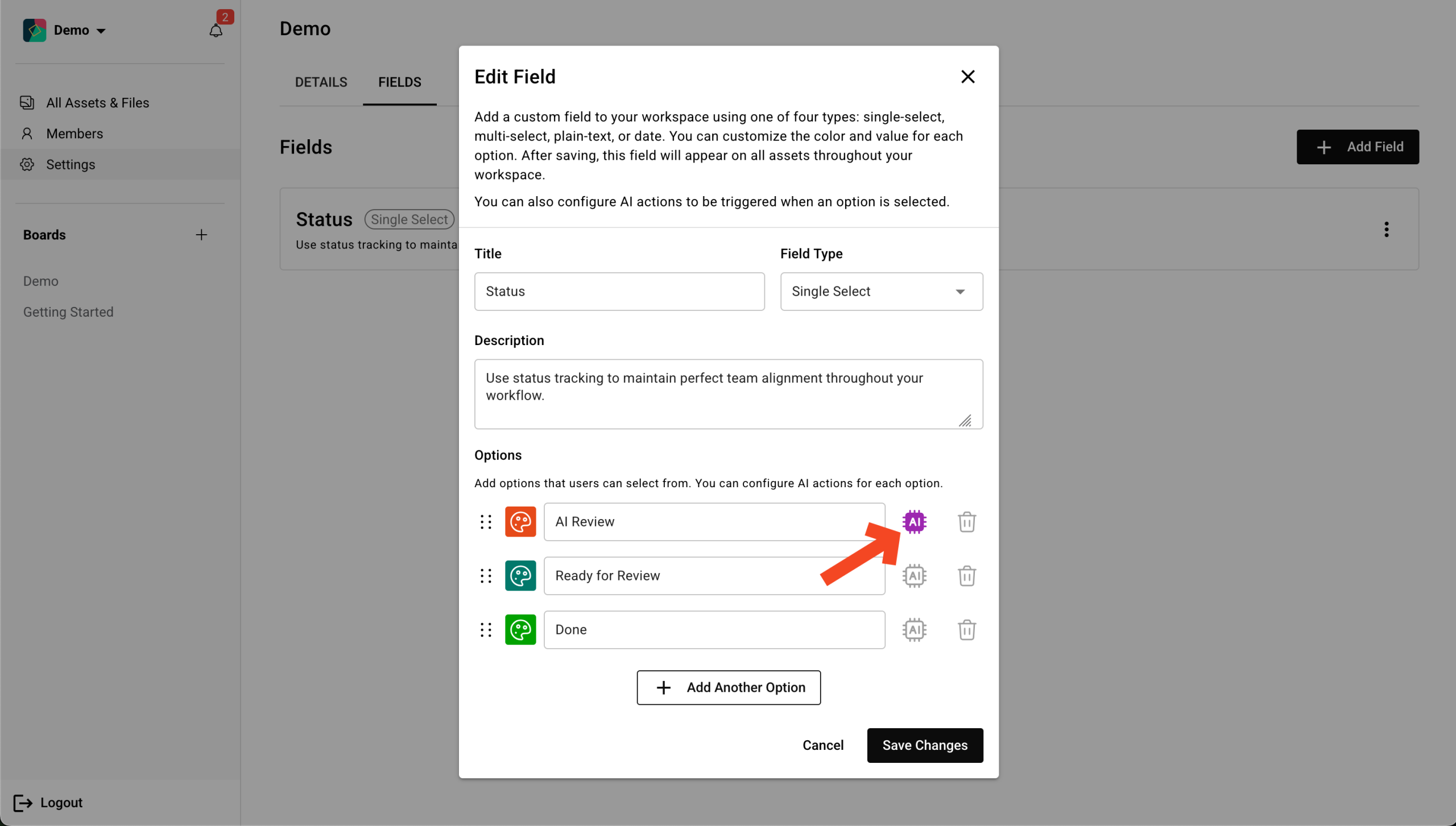Viewport: 1456px width, 826px height.
Task: Click the drag handle for AI Review option
Action: (x=485, y=521)
